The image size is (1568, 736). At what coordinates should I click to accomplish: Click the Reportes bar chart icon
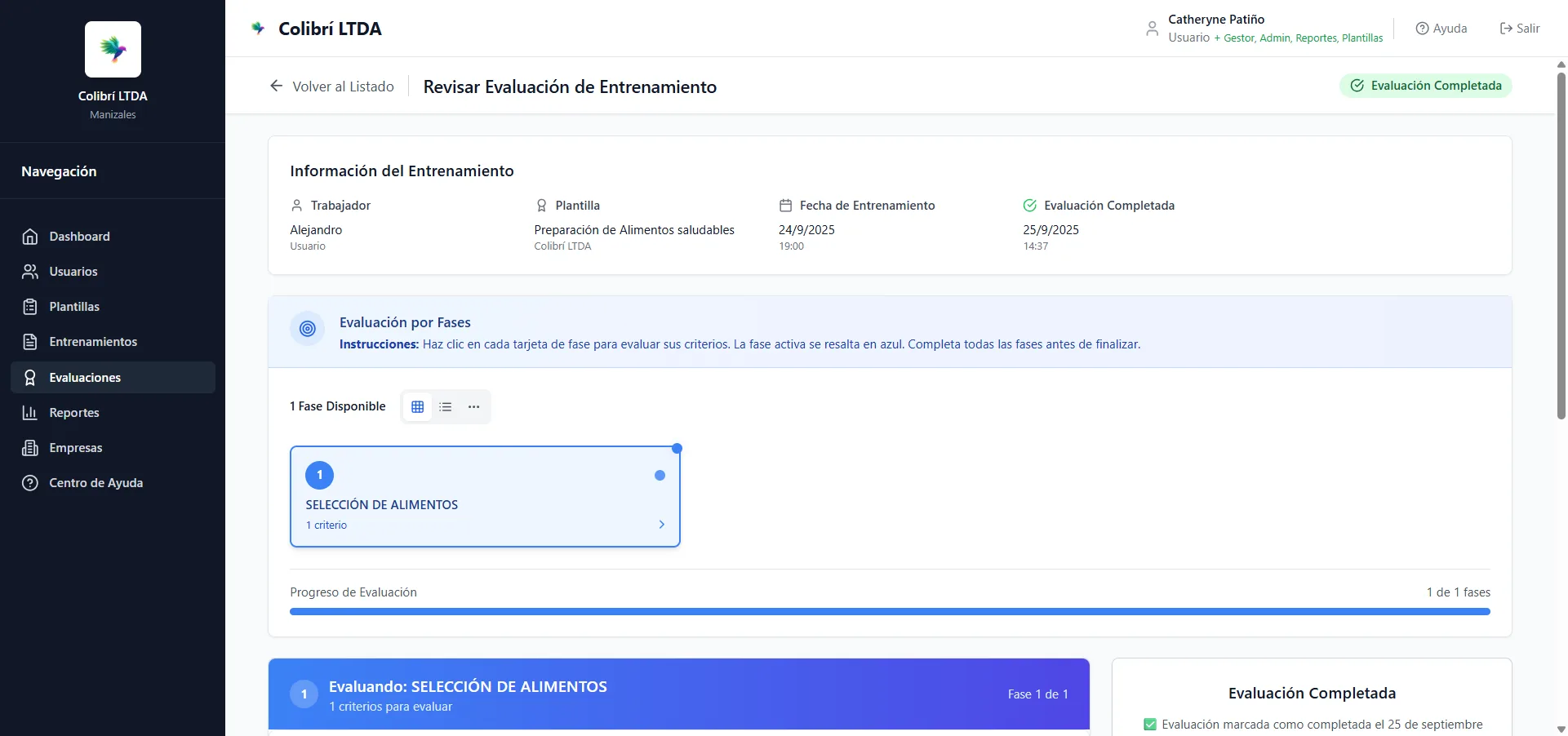30,413
